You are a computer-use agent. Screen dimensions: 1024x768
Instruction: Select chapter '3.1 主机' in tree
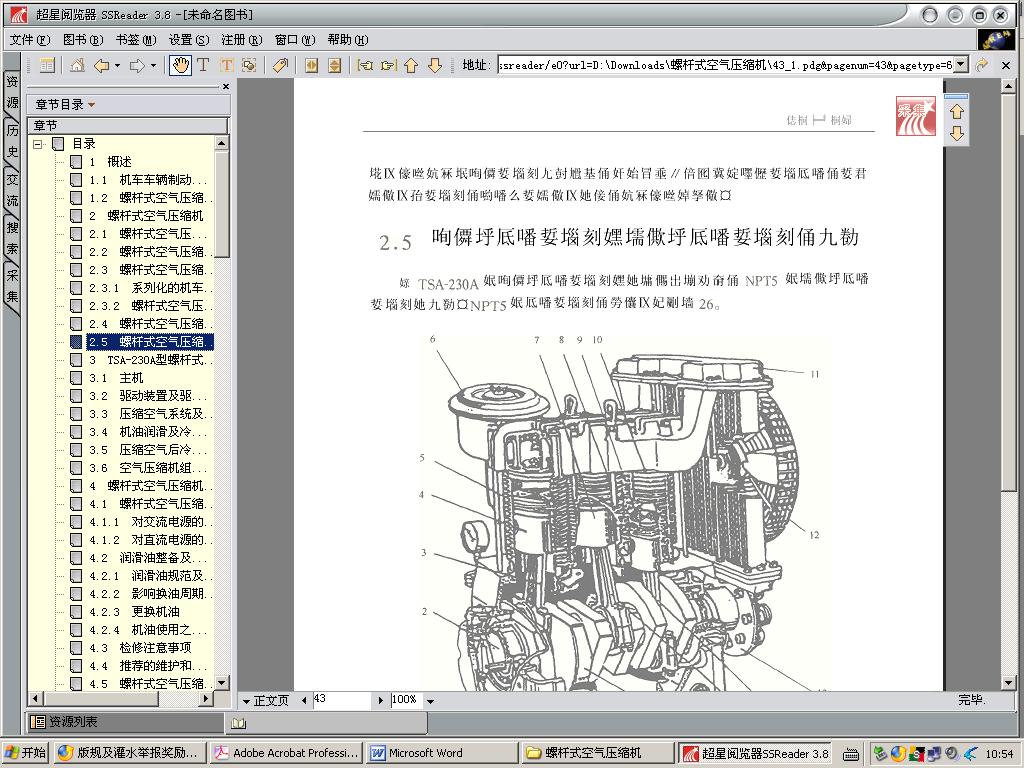(116, 378)
